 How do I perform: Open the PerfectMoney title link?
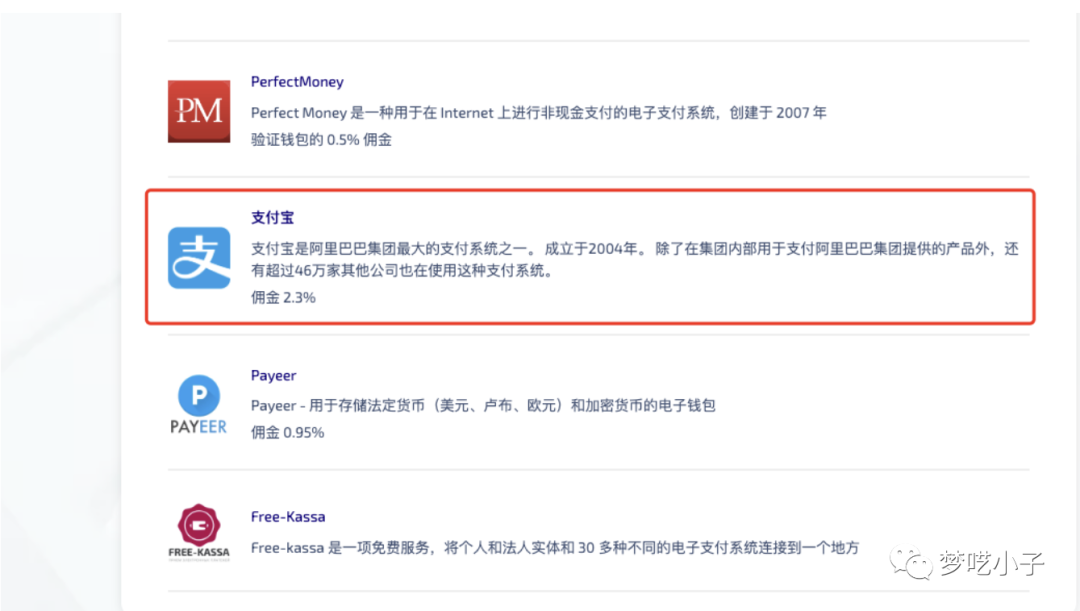point(297,82)
